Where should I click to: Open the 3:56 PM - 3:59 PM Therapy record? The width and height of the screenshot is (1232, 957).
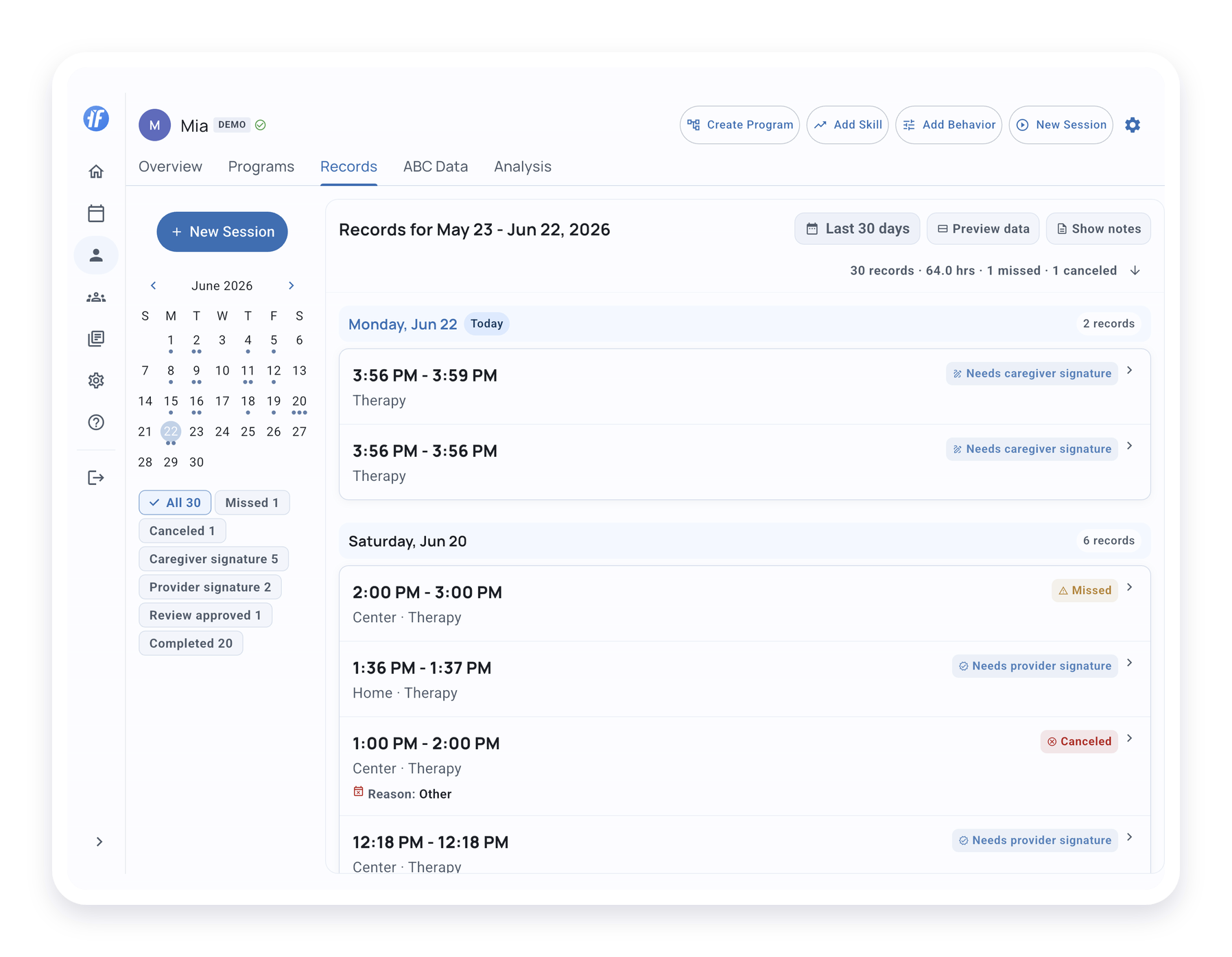744,387
